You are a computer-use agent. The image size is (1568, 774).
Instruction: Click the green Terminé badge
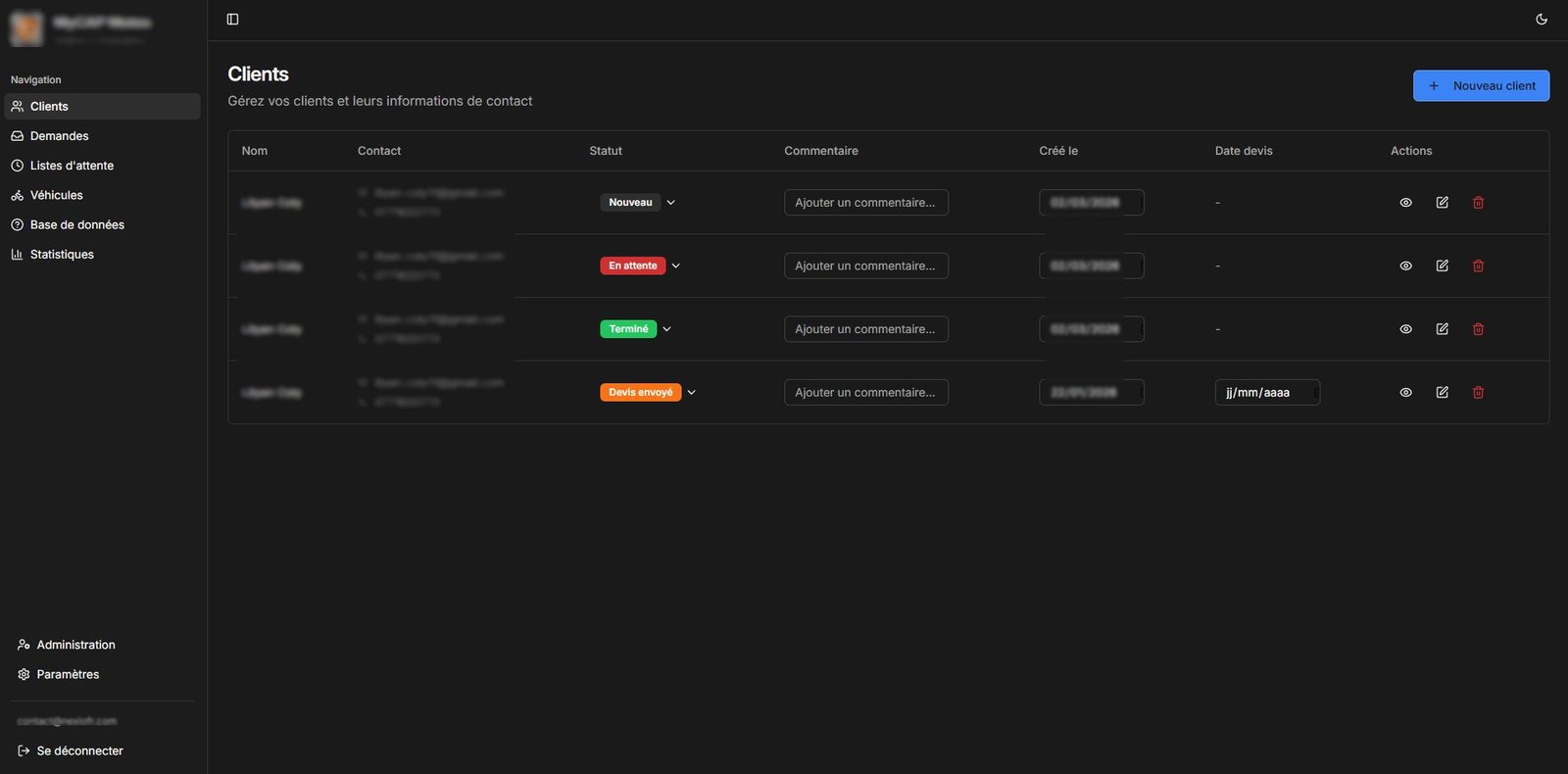(628, 329)
